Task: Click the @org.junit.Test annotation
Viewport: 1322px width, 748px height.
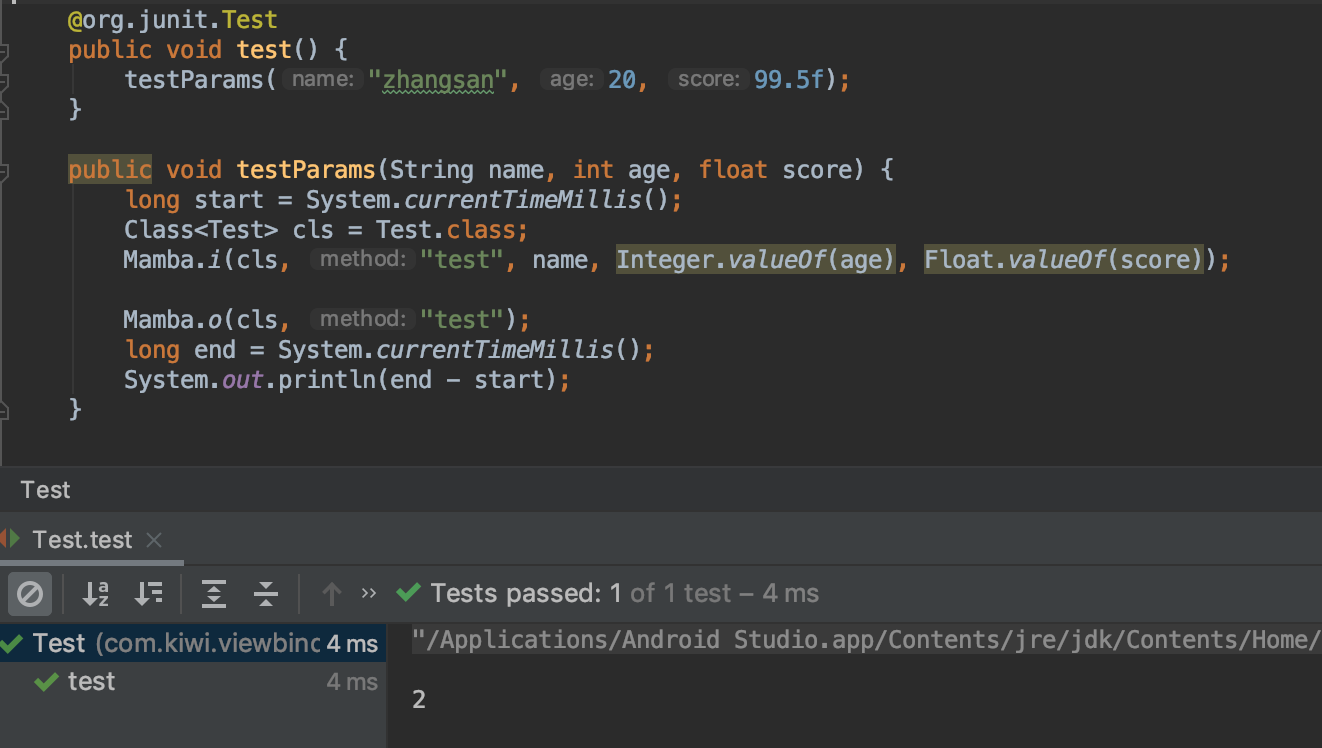Action: pyautogui.click(x=173, y=20)
